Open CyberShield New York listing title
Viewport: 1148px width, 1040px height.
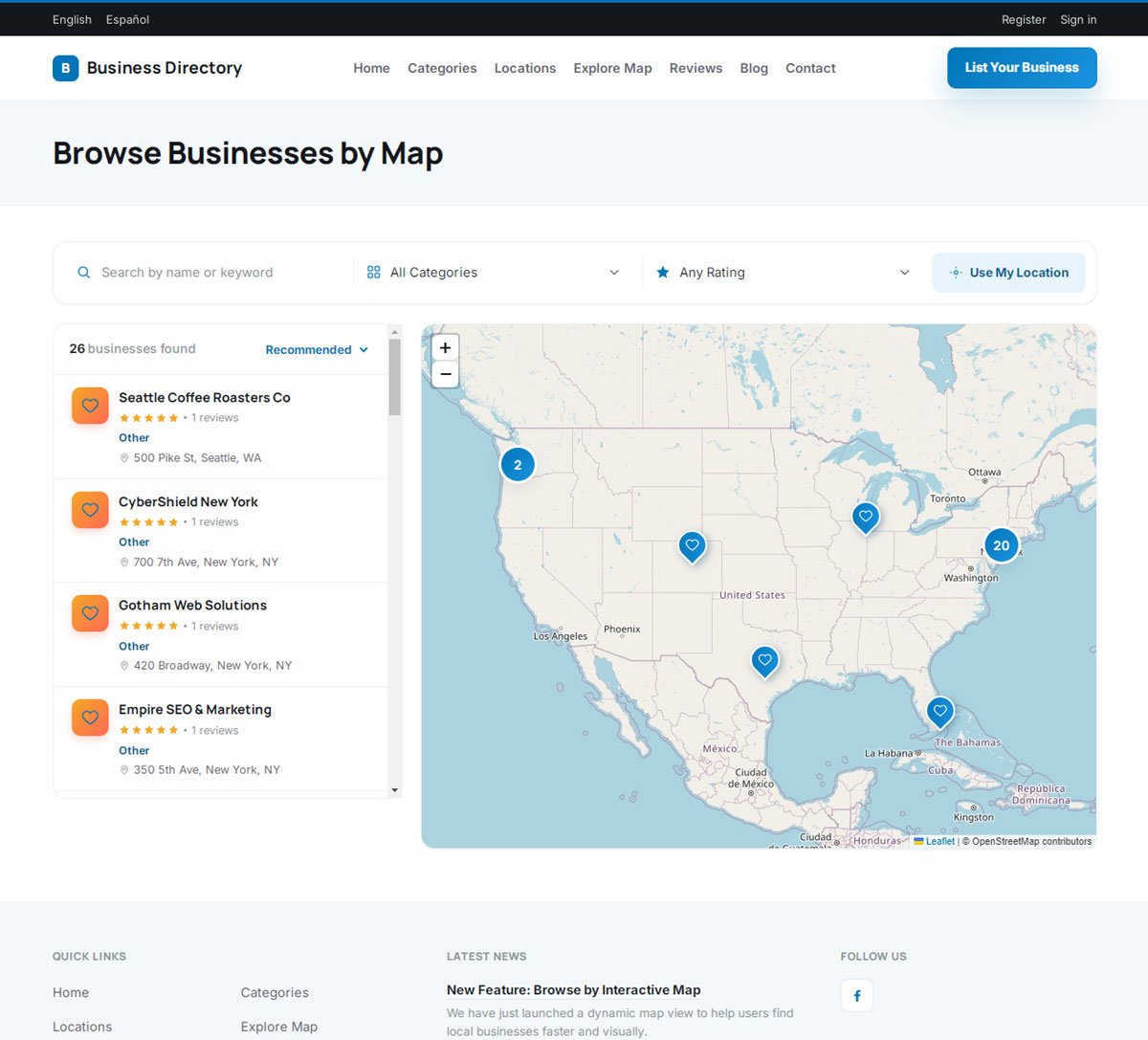coord(188,501)
